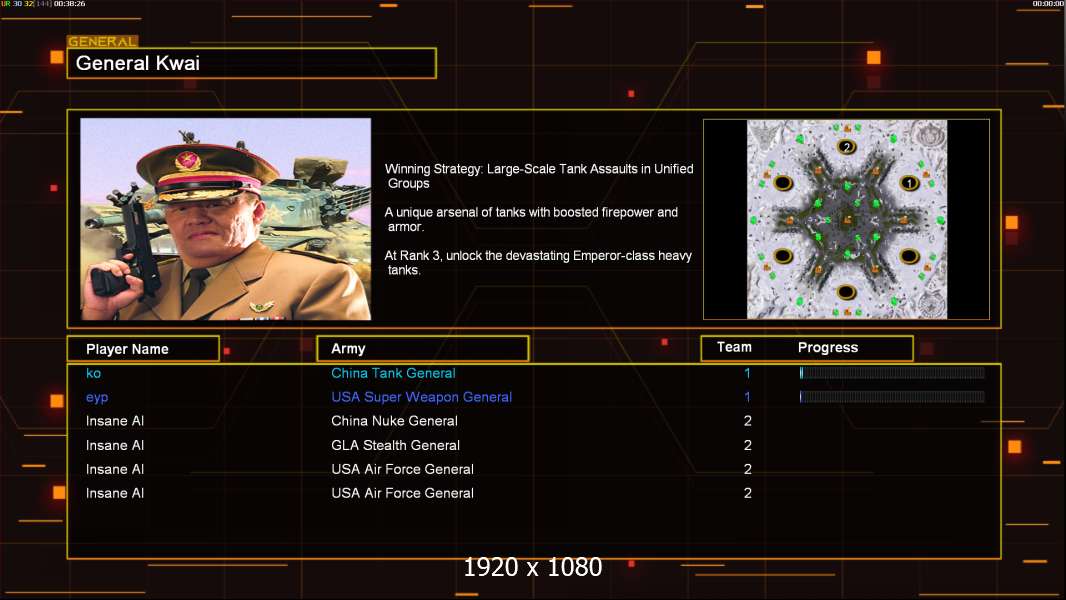
Task: Click 'China Tank General' army entry
Action: click(393, 373)
